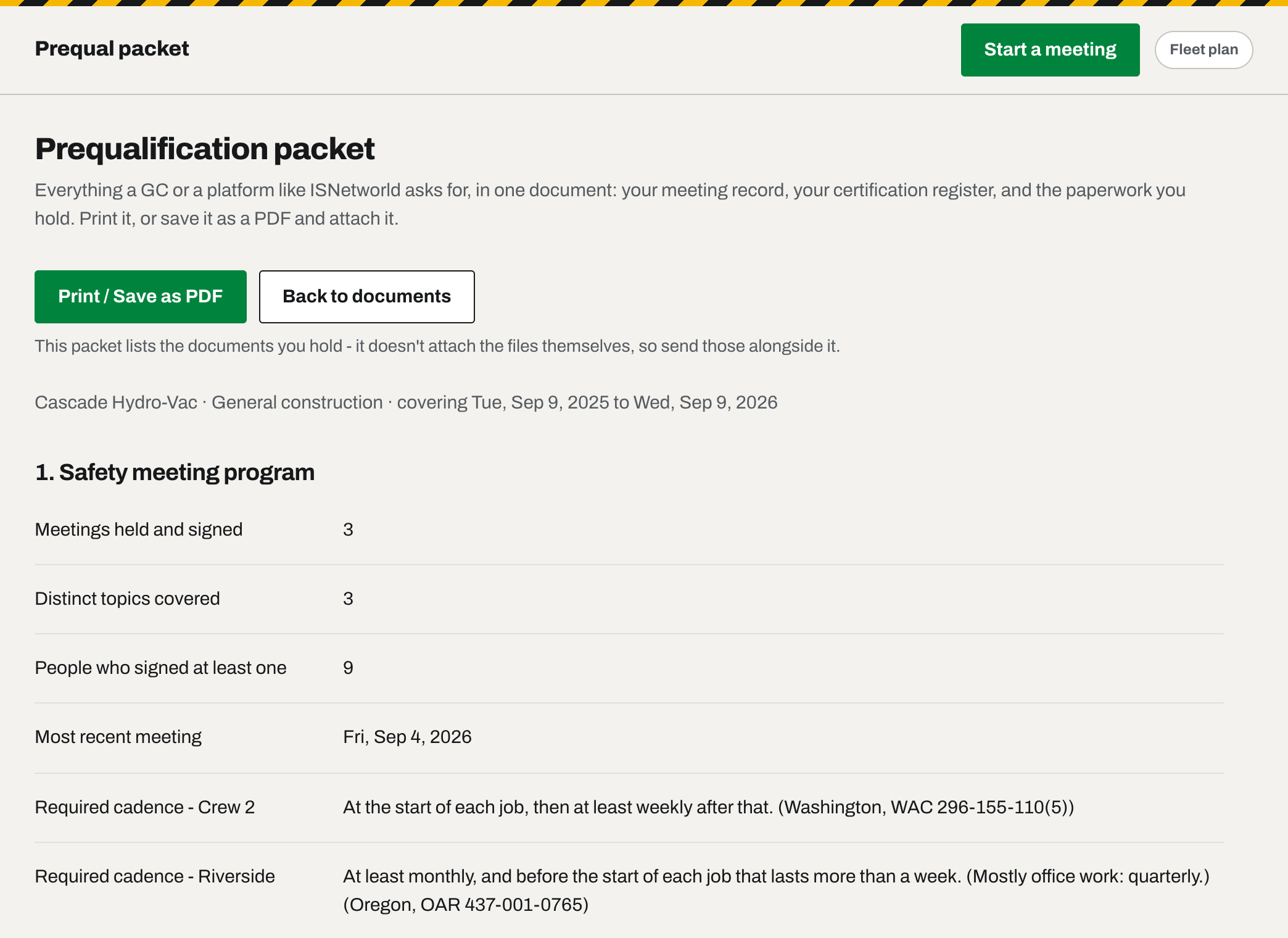This screenshot has width=1288, height=938.
Task: Click Required cadence - Crew 2 label
Action: [x=144, y=807]
